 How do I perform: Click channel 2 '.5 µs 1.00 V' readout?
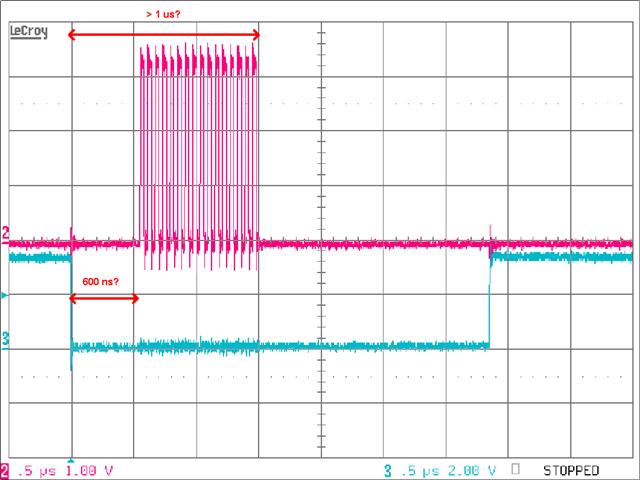point(66,471)
